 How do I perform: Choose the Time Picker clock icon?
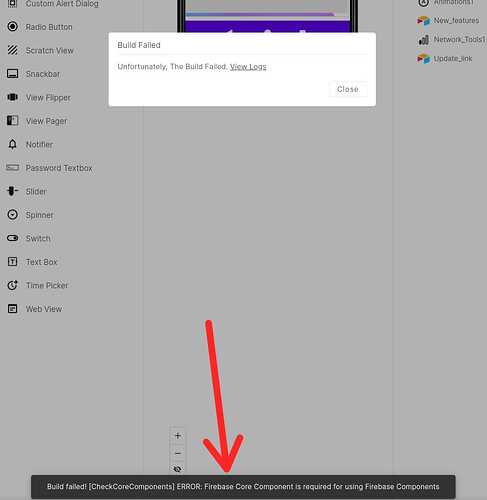click(13, 285)
